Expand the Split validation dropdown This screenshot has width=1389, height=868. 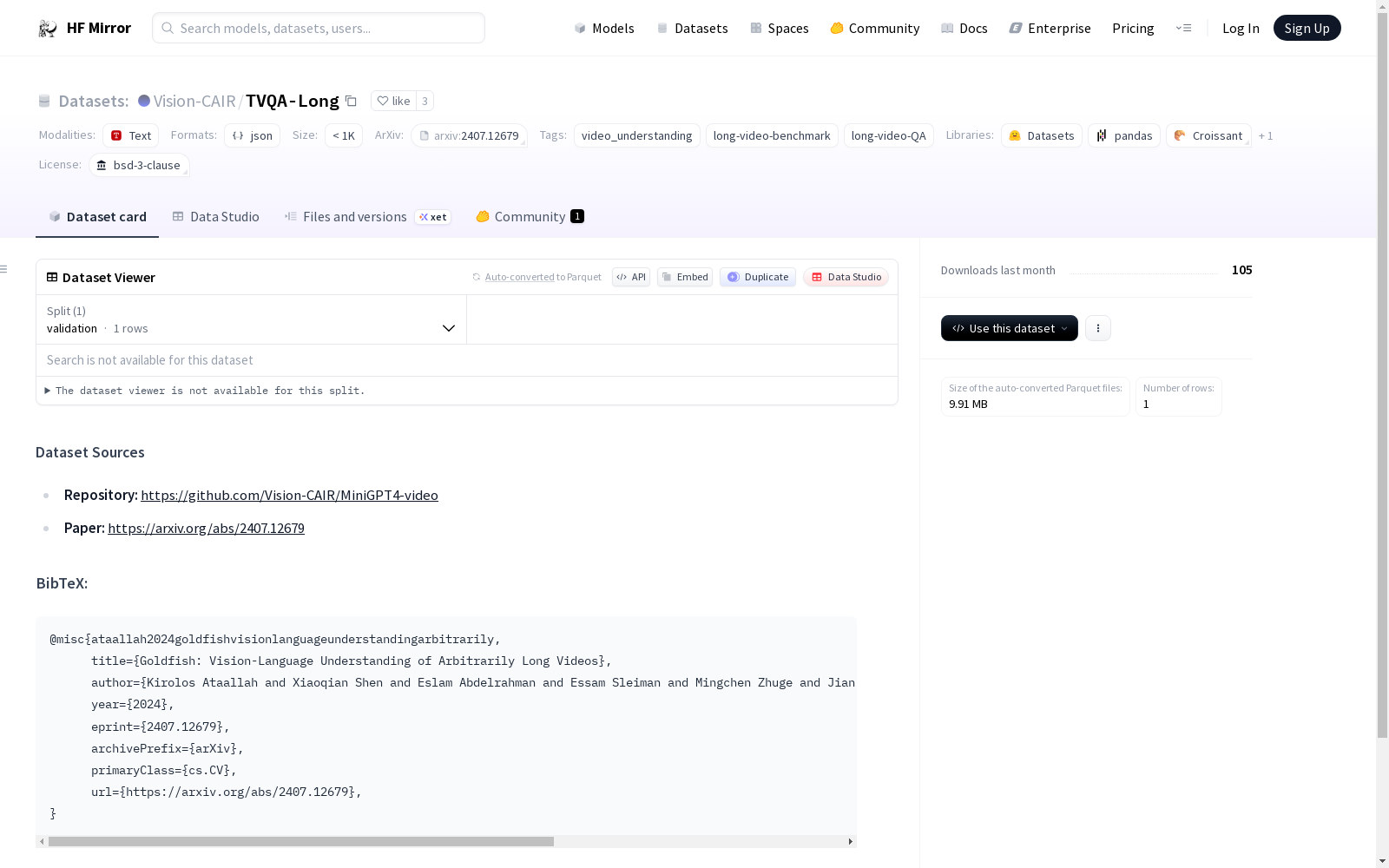[251, 319]
